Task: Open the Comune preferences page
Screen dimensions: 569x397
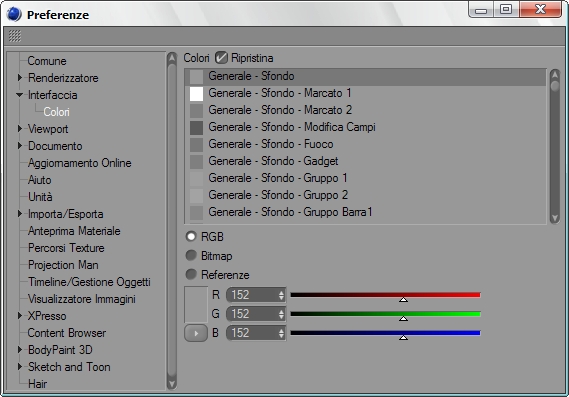Action: tap(47, 61)
